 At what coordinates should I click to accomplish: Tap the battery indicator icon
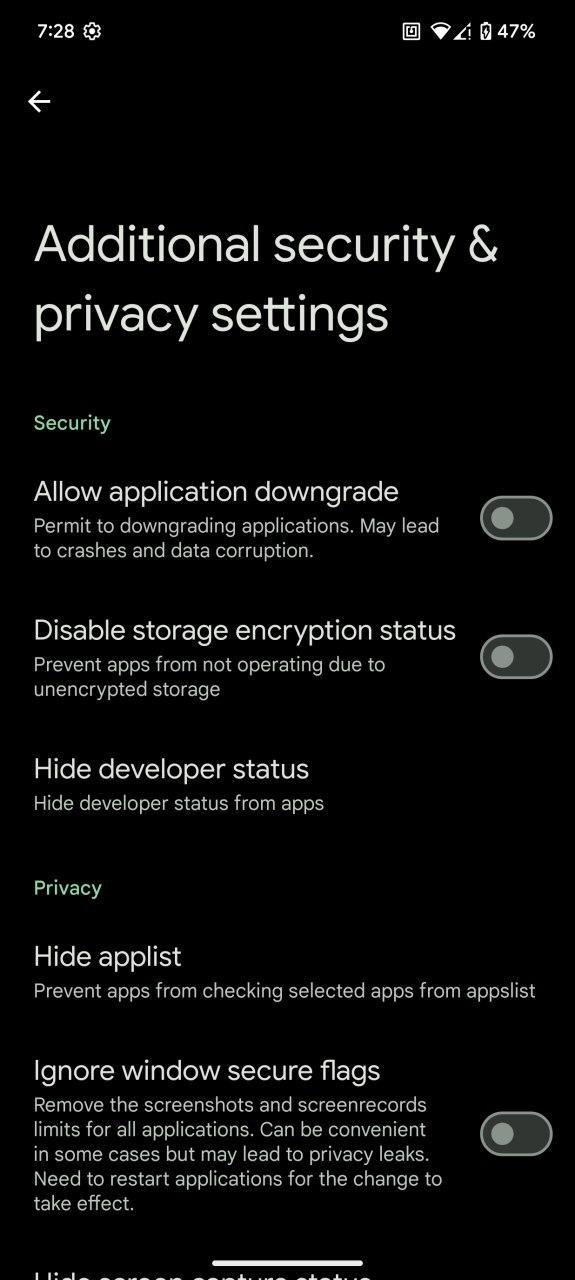[x=486, y=31]
